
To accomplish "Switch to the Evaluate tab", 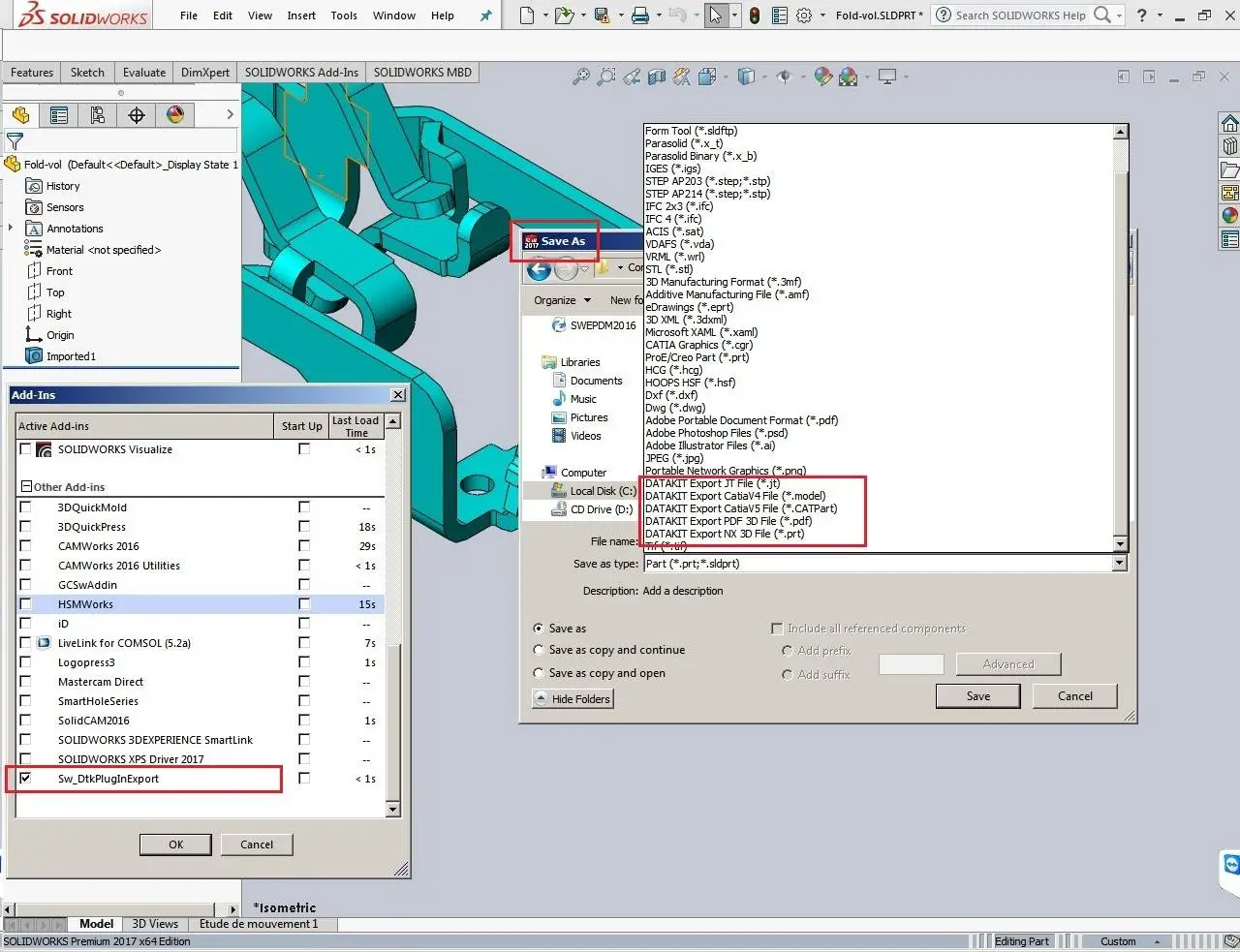I will coord(144,73).
